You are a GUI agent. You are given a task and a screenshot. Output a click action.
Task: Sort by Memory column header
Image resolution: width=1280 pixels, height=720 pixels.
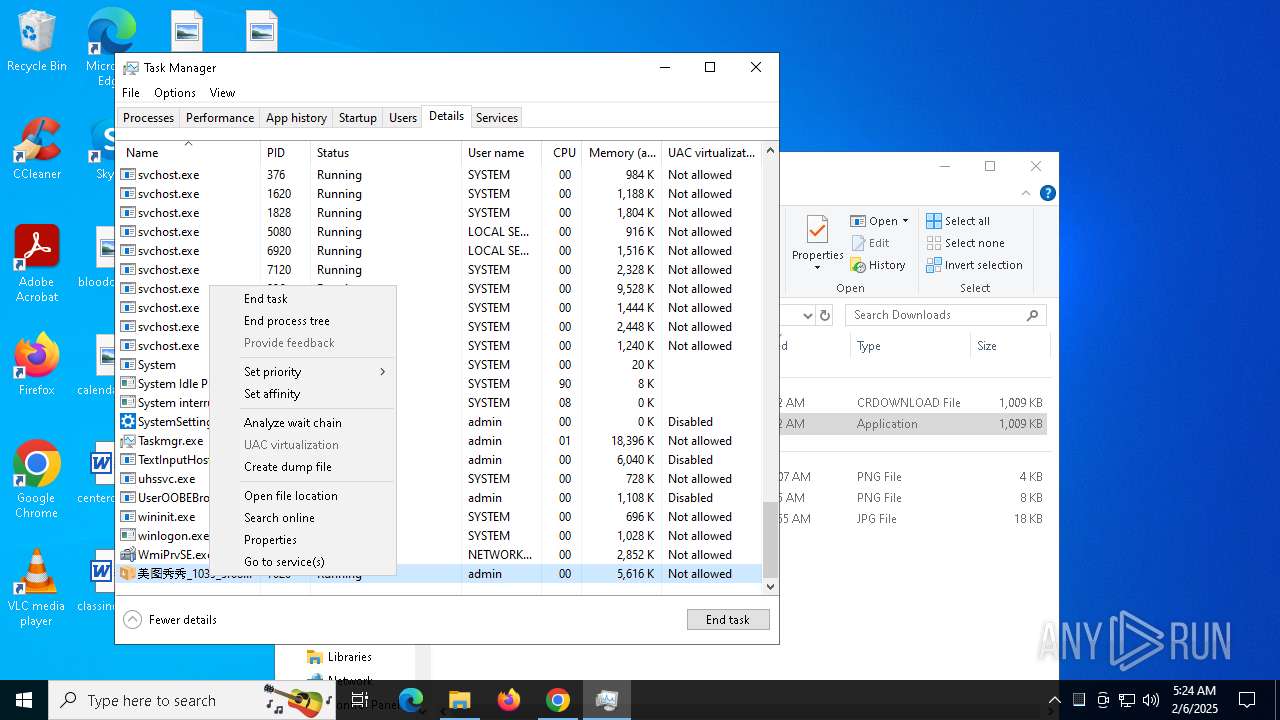click(622, 153)
